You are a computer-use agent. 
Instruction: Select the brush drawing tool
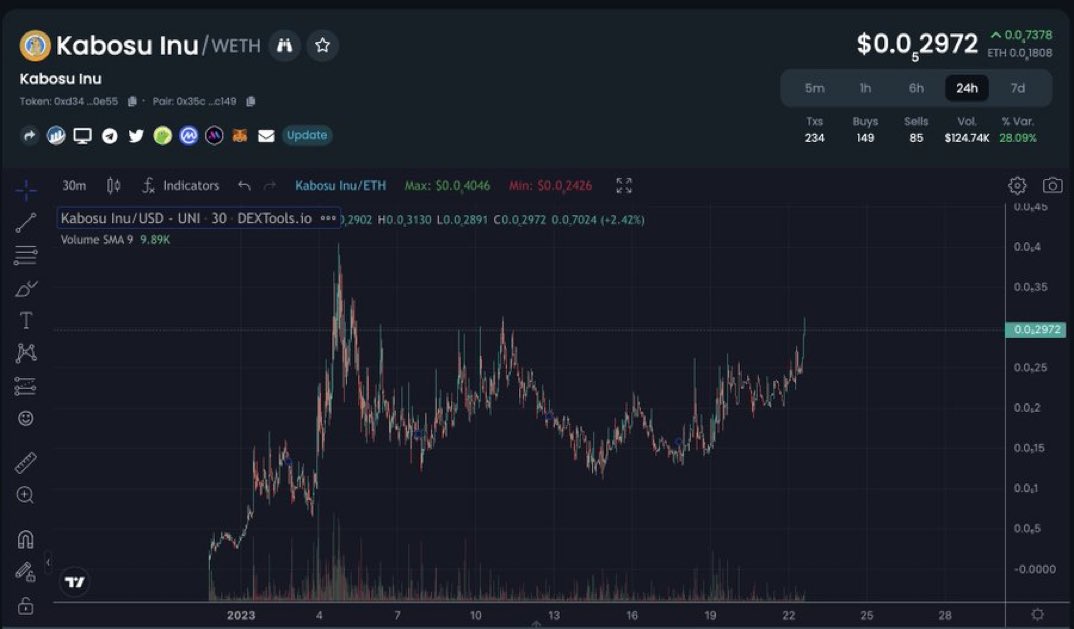point(25,288)
